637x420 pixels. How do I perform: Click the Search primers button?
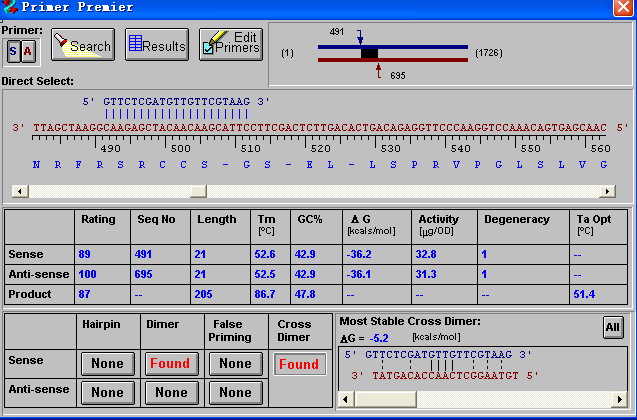[82, 45]
